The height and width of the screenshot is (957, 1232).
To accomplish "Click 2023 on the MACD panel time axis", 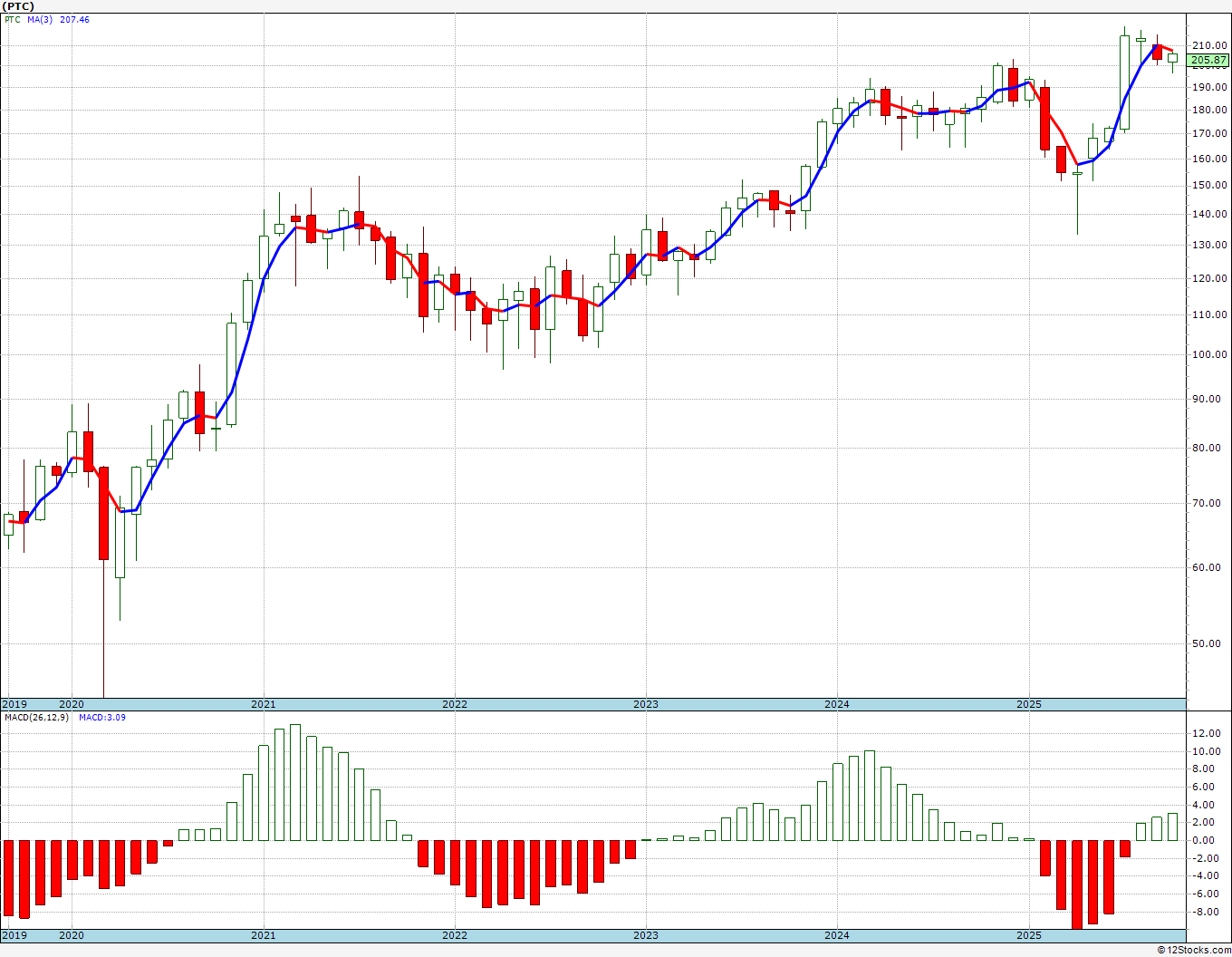I will (x=646, y=935).
